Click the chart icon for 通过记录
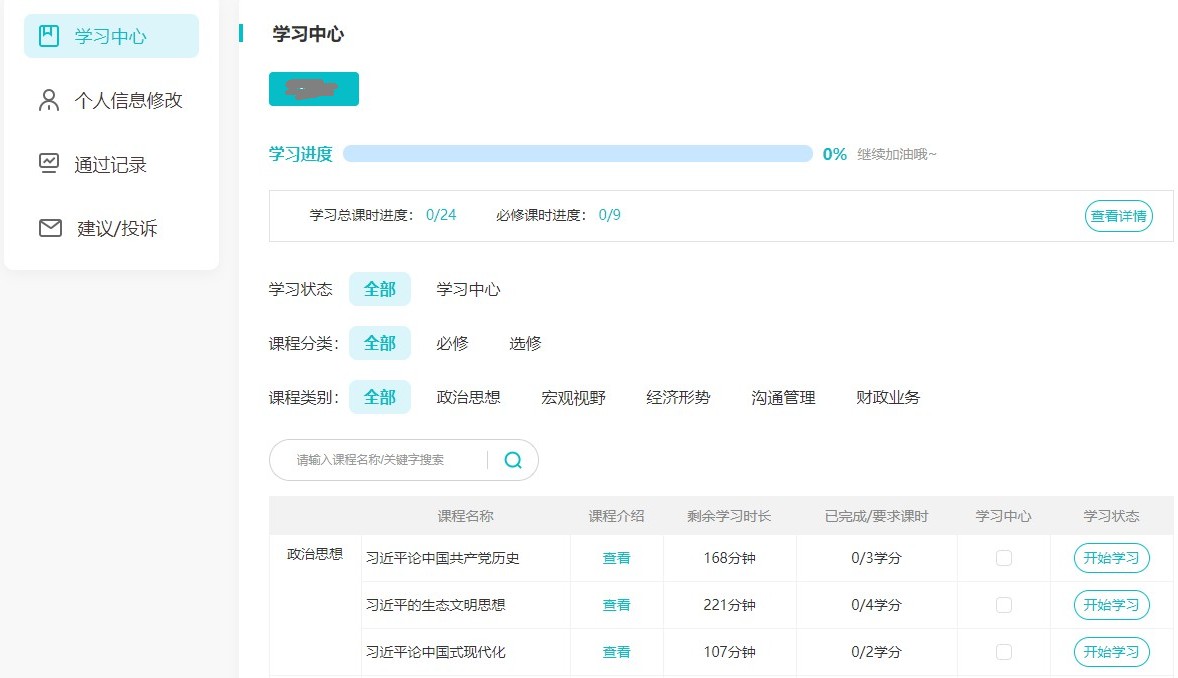The width and height of the screenshot is (1178, 678). (49, 164)
